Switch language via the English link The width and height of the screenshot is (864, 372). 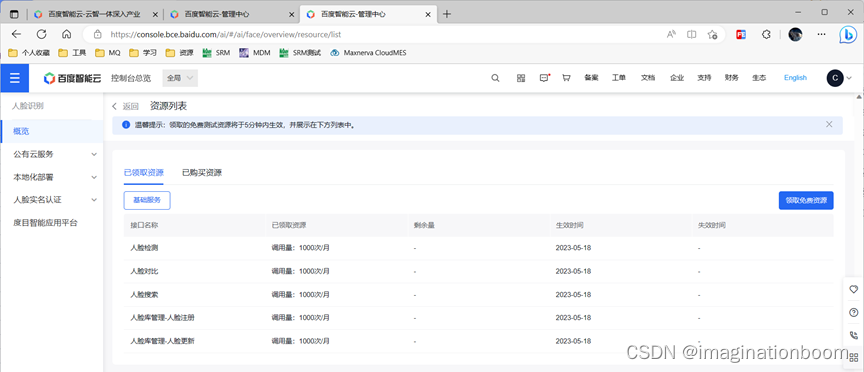795,78
